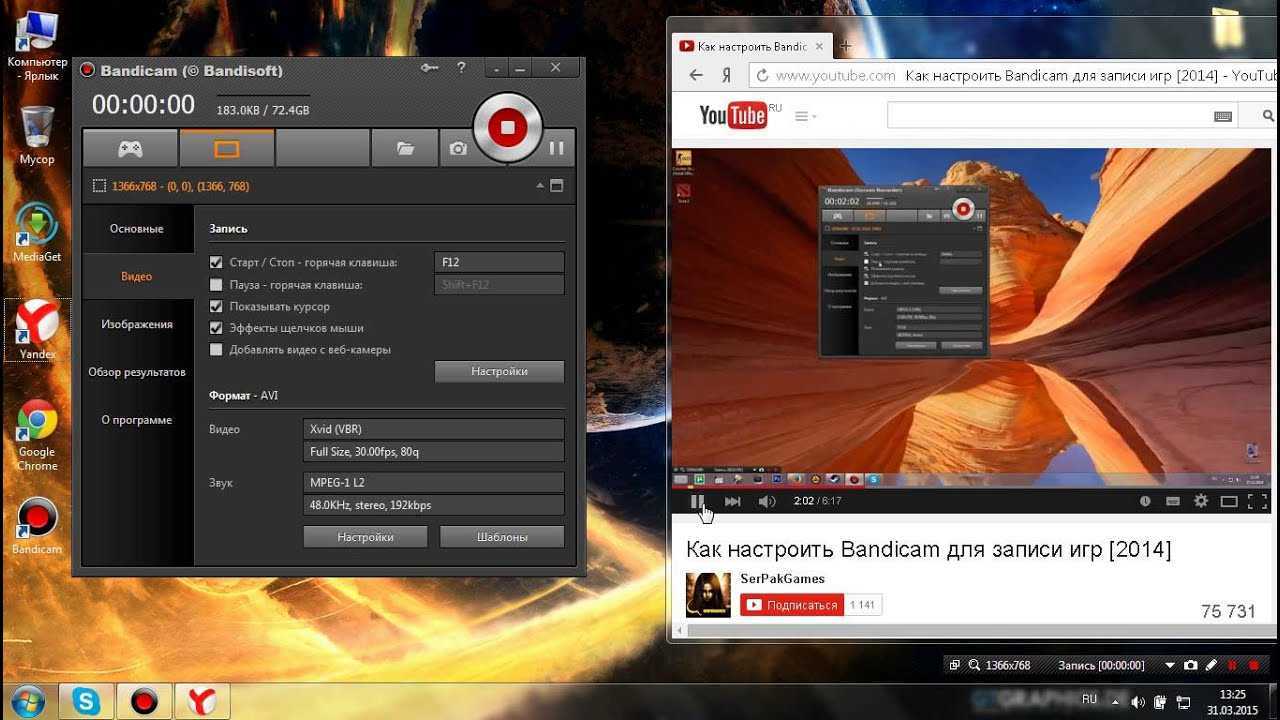The image size is (1280, 720).
Task: Switch to Bandicam in the taskbar
Action: point(144,701)
